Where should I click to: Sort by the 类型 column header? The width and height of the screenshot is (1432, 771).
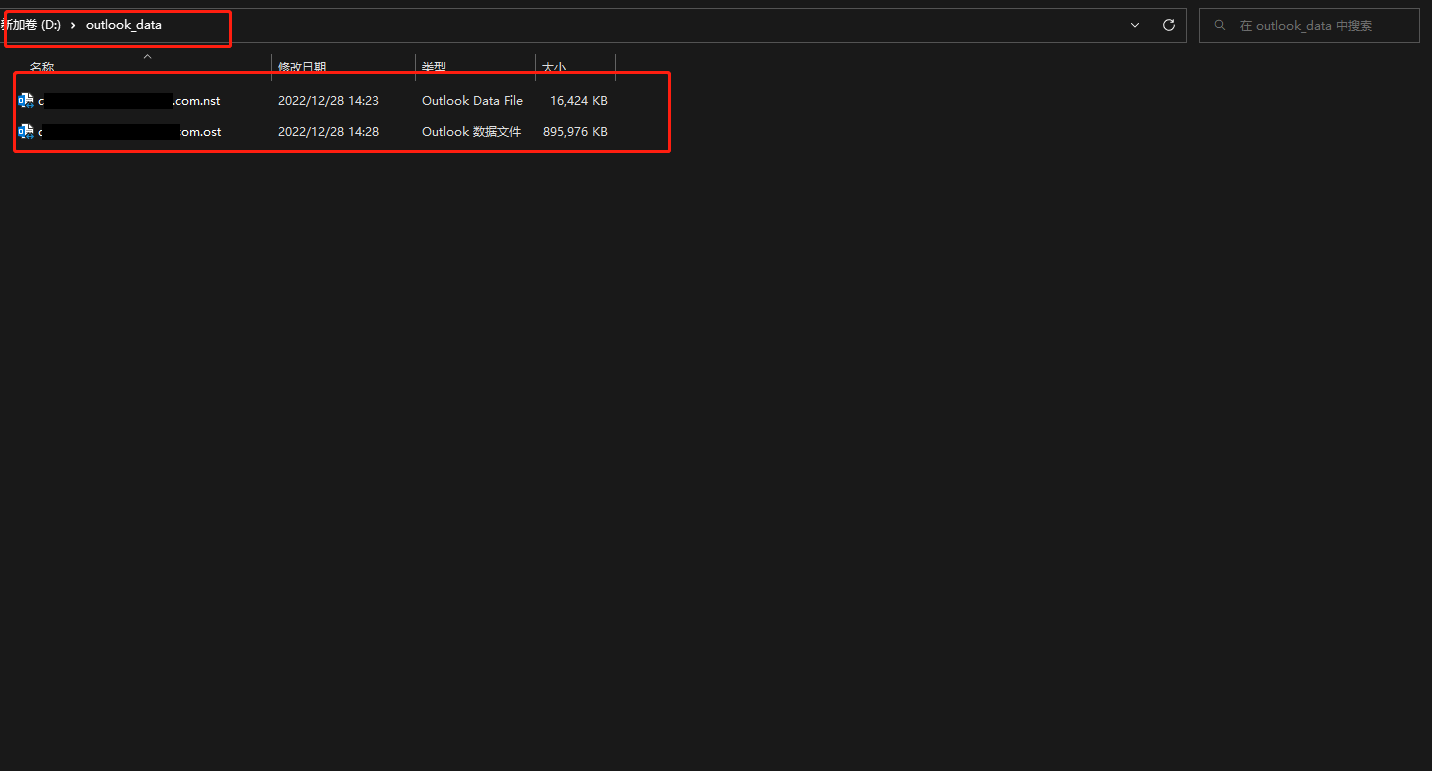pos(434,67)
